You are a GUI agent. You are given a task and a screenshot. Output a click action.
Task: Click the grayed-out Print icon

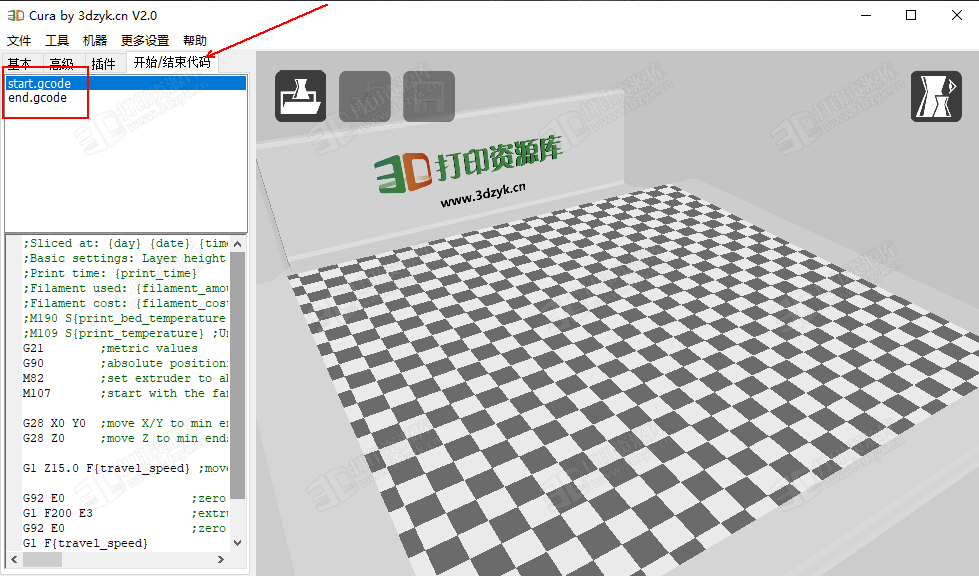click(x=365, y=96)
